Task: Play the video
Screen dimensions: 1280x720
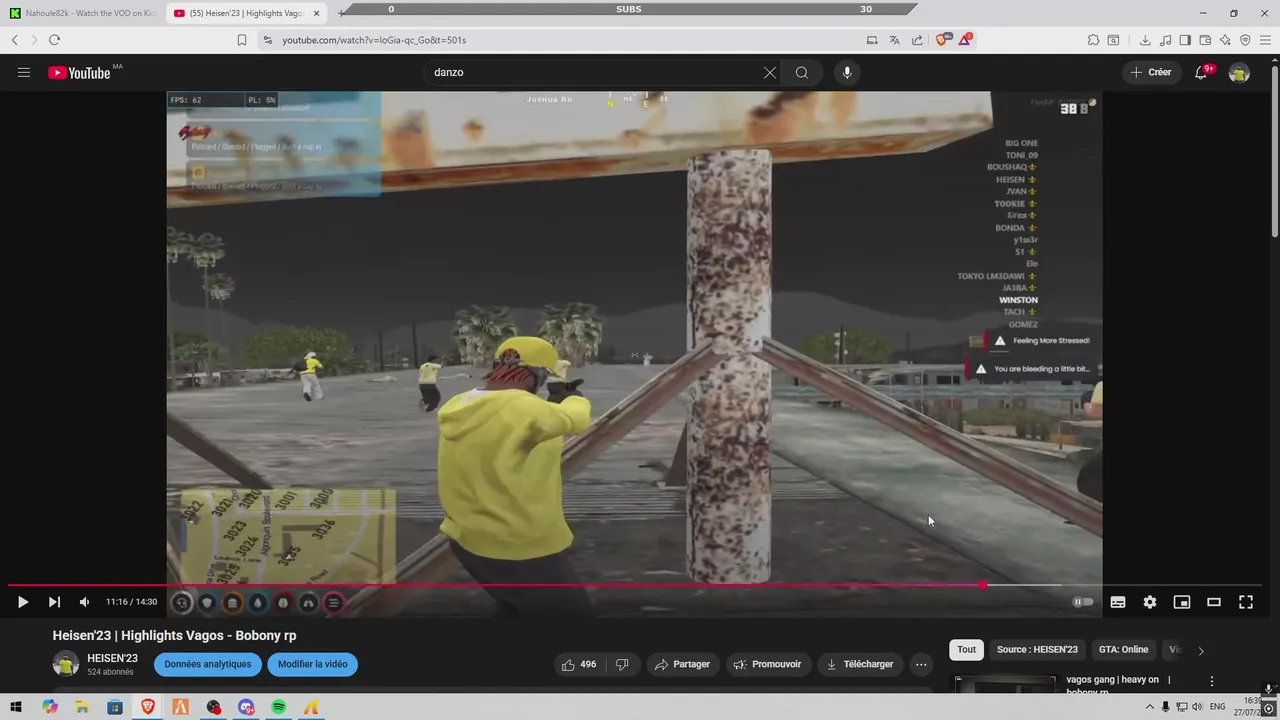Action: 23,602
